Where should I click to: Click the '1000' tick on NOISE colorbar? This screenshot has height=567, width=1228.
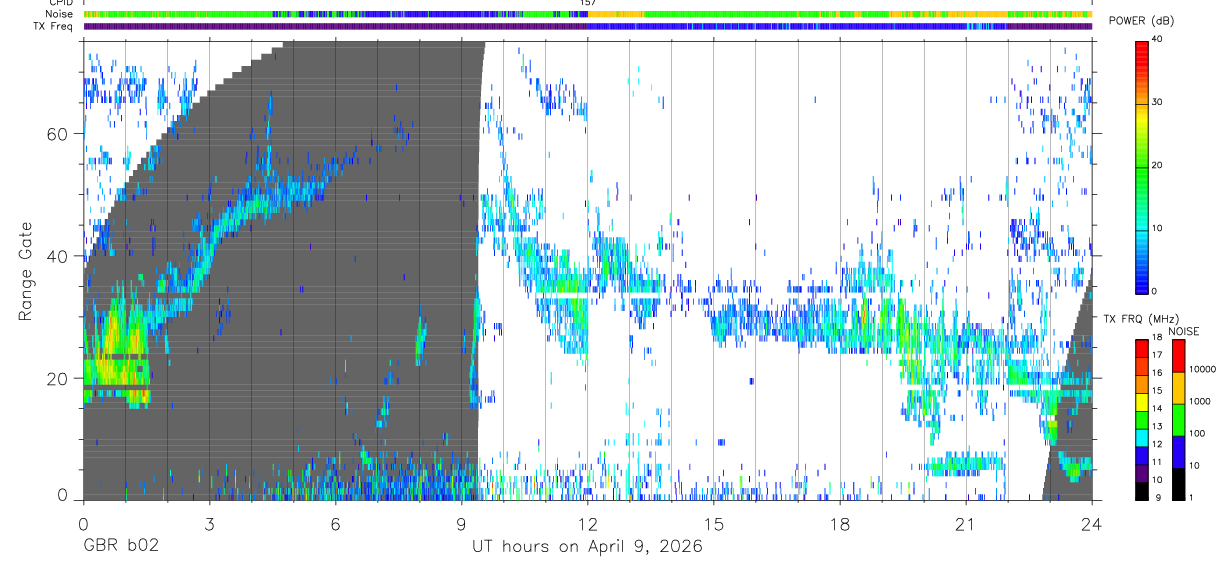tap(1201, 402)
